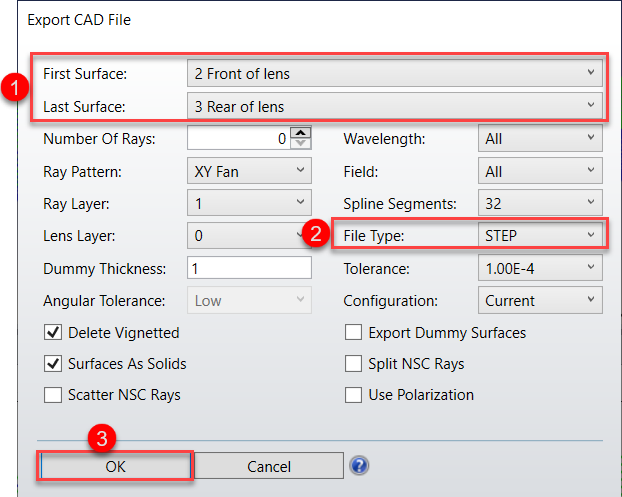Uncheck Surfaces As Solids

click(x=53, y=363)
